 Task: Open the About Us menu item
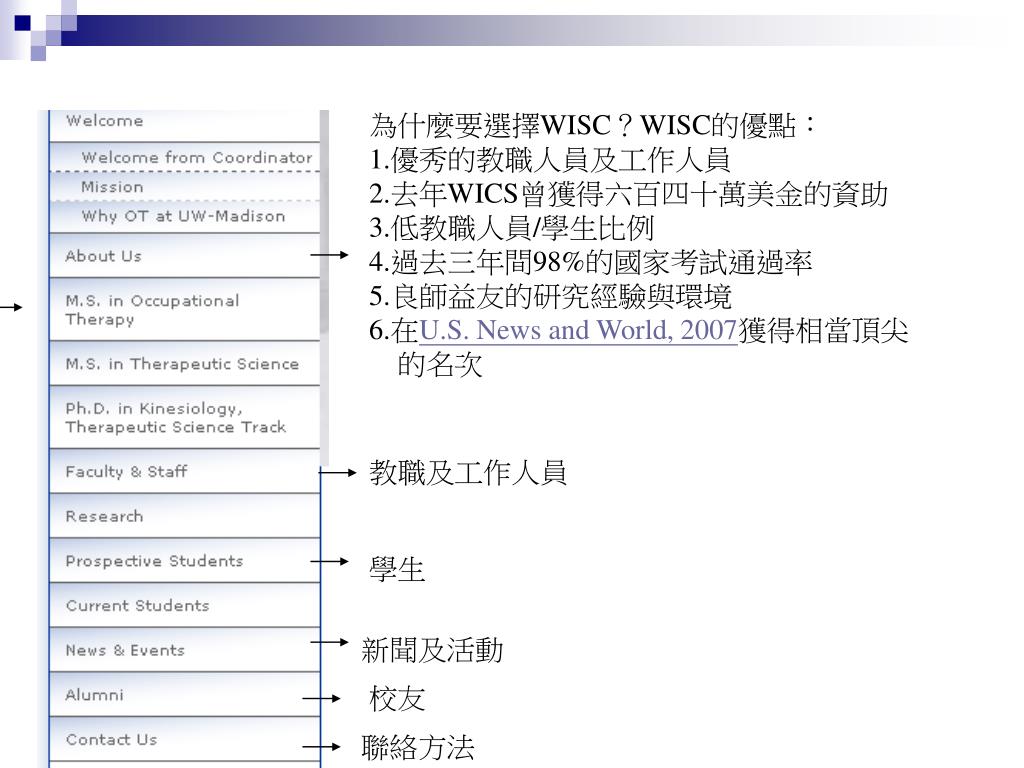coord(184,256)
